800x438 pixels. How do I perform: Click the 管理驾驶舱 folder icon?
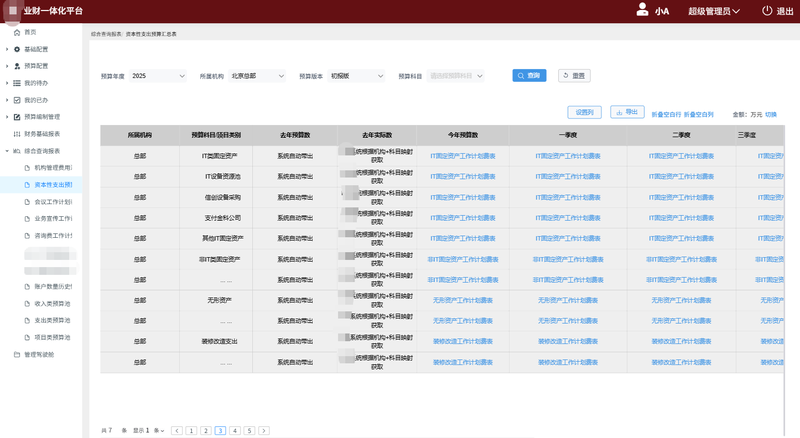[17, 354]
